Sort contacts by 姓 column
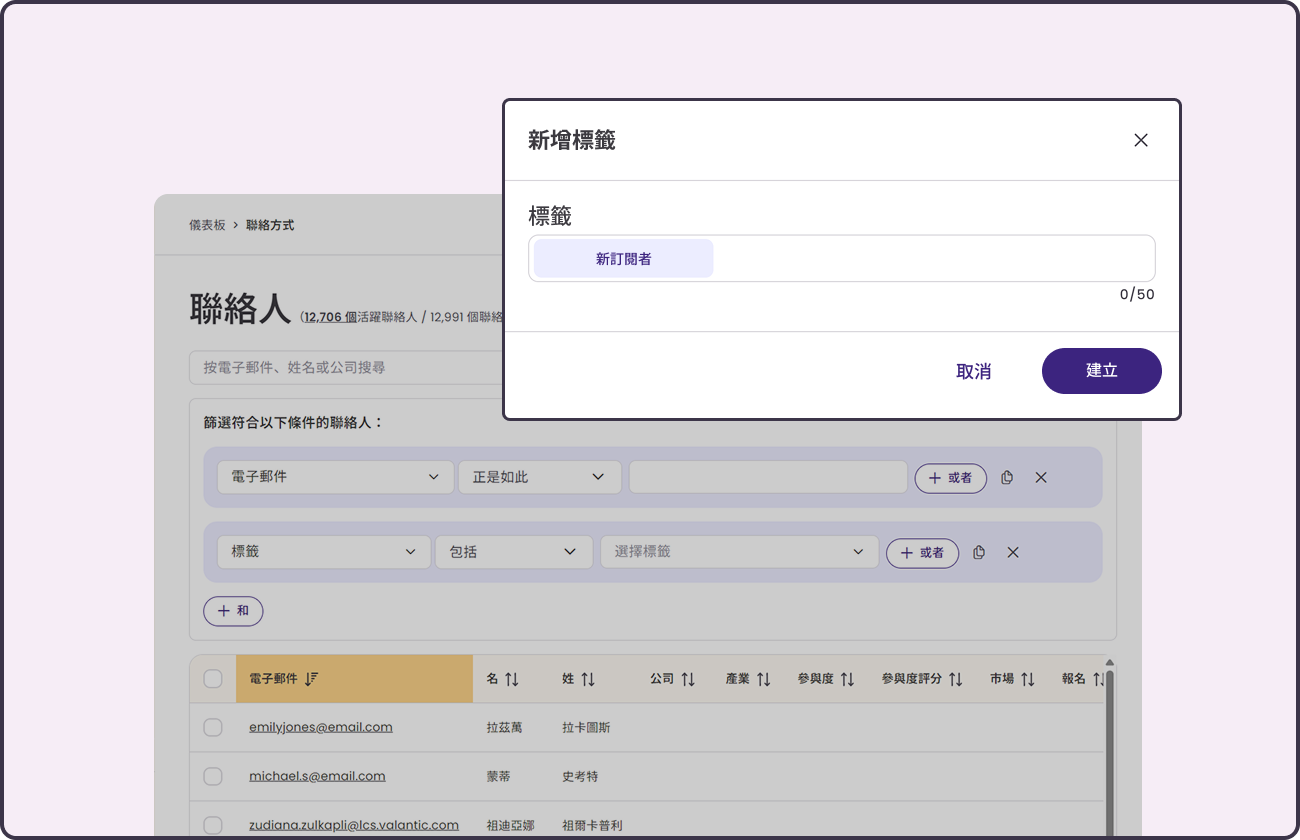This screenshot has width=1300, height=840. click(x=587, y=679)
